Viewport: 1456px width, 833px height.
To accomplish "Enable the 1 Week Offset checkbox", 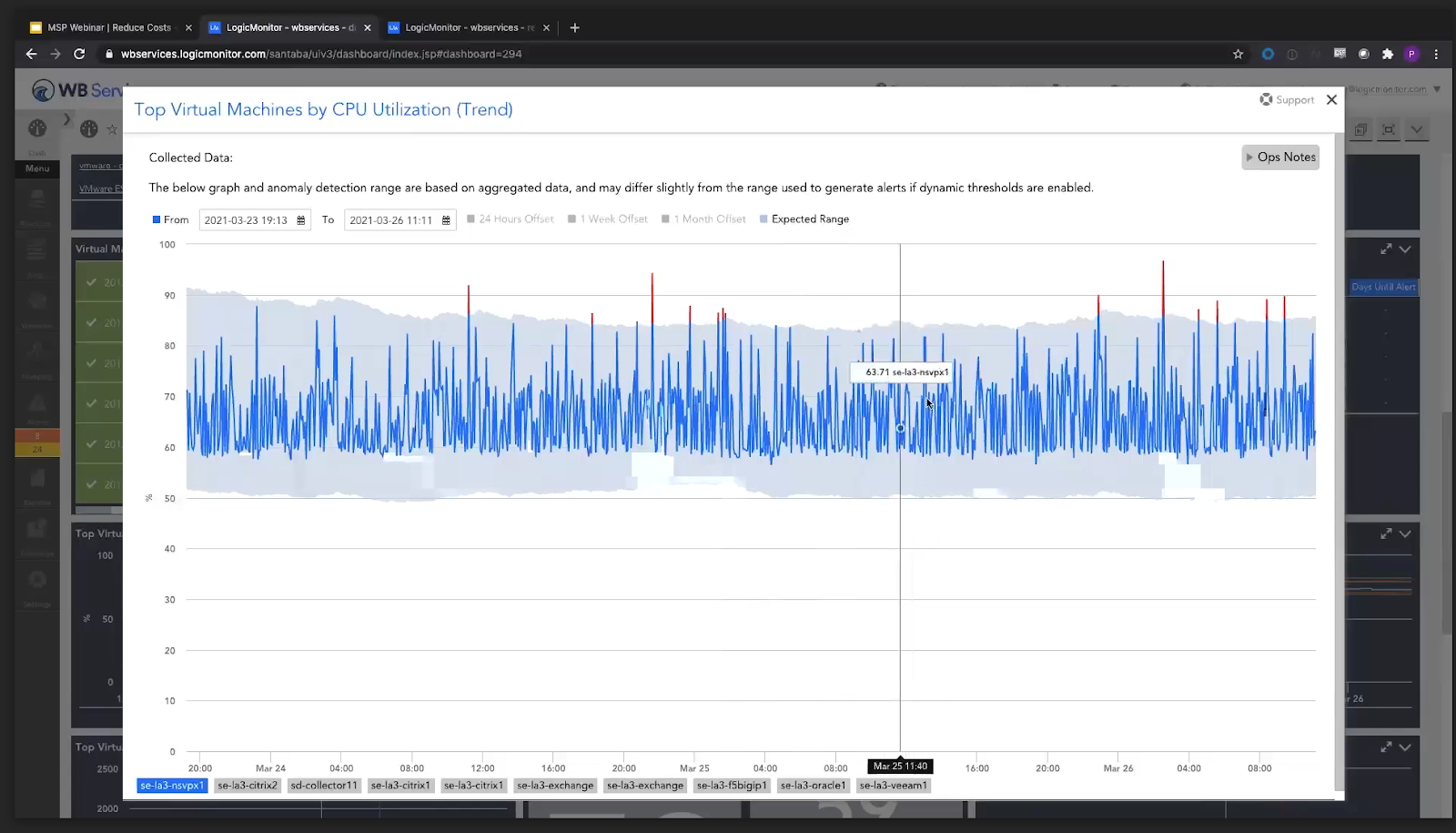I will pyautogui.click(x=572, y=219).
